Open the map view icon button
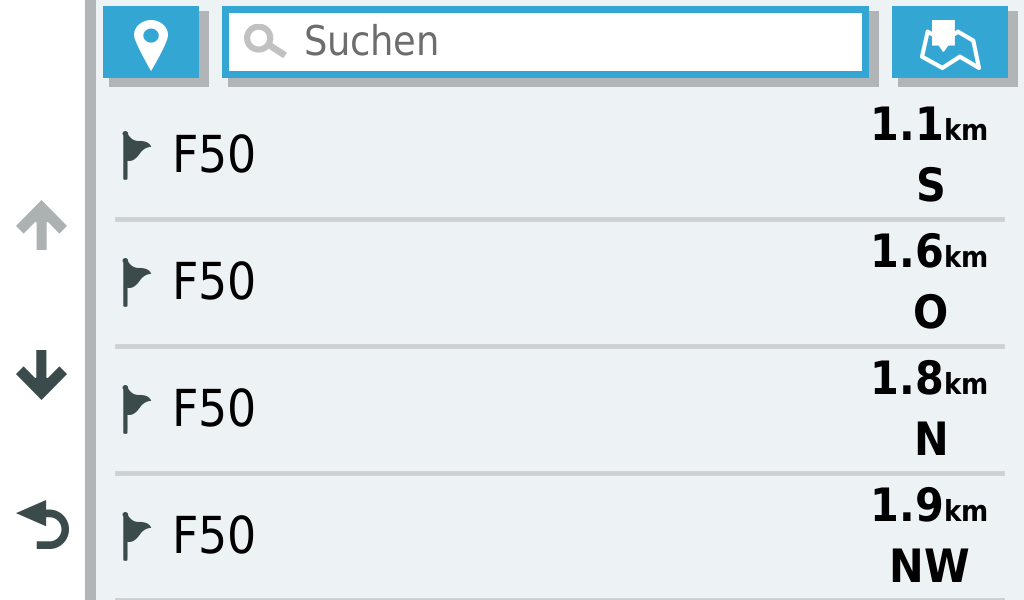The image size is (1024, 600). pyautogui.click(x=949, y=42)
